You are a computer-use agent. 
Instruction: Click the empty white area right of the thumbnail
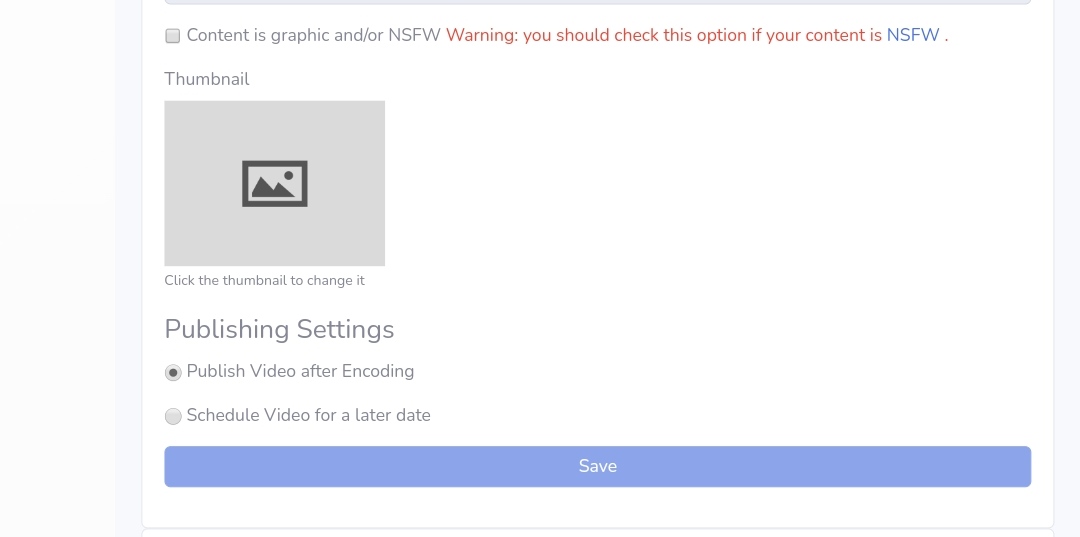708,183
